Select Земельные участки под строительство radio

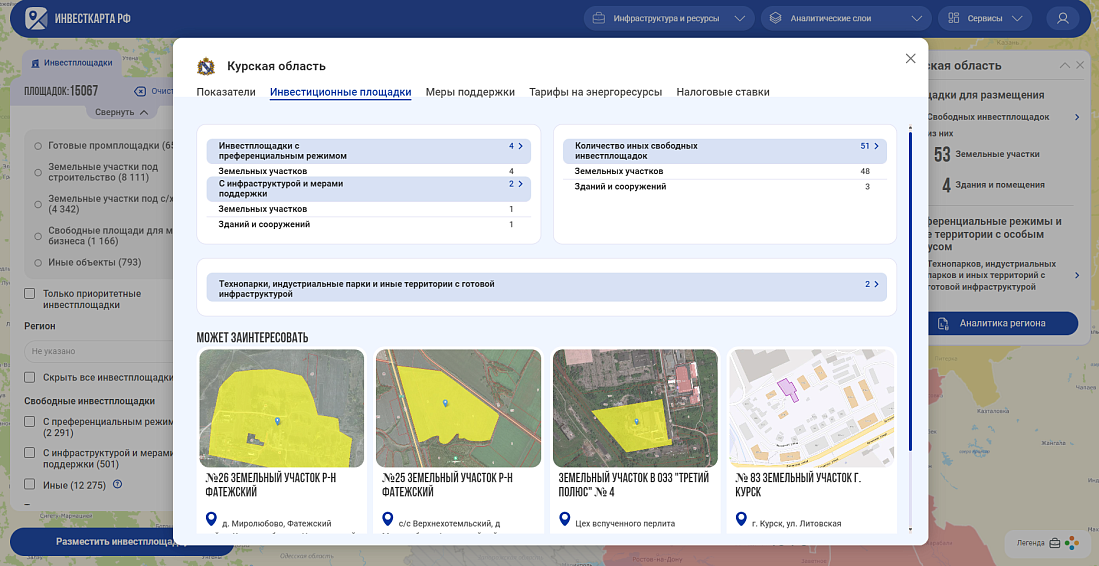(38, 172)
